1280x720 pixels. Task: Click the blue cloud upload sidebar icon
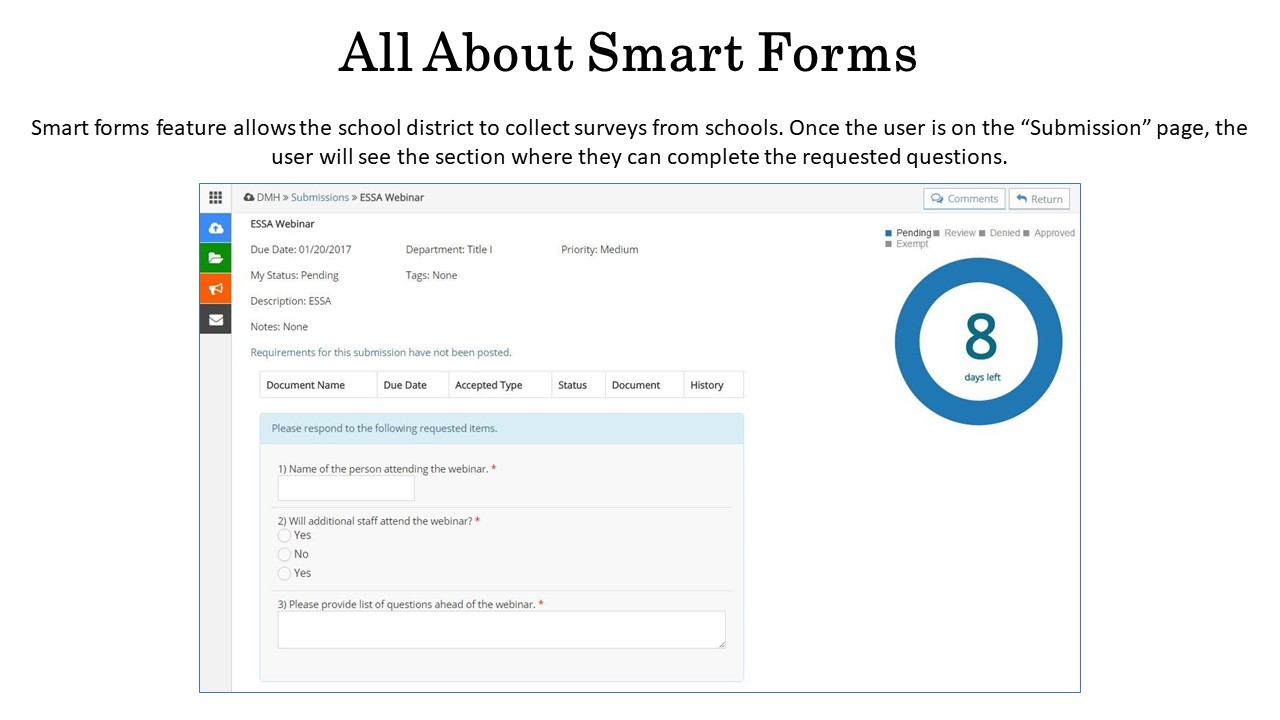(215, 228)
